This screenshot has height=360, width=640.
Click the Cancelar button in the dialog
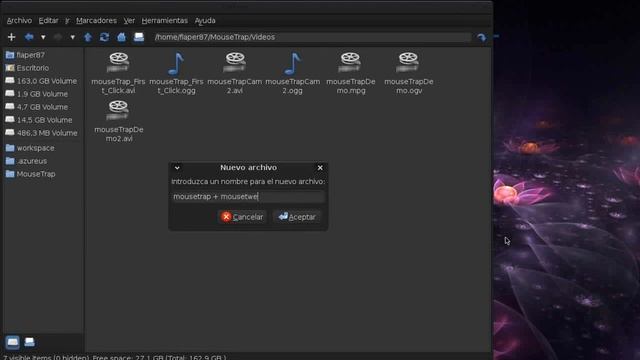pyautogui.click(x=242, y=217)
